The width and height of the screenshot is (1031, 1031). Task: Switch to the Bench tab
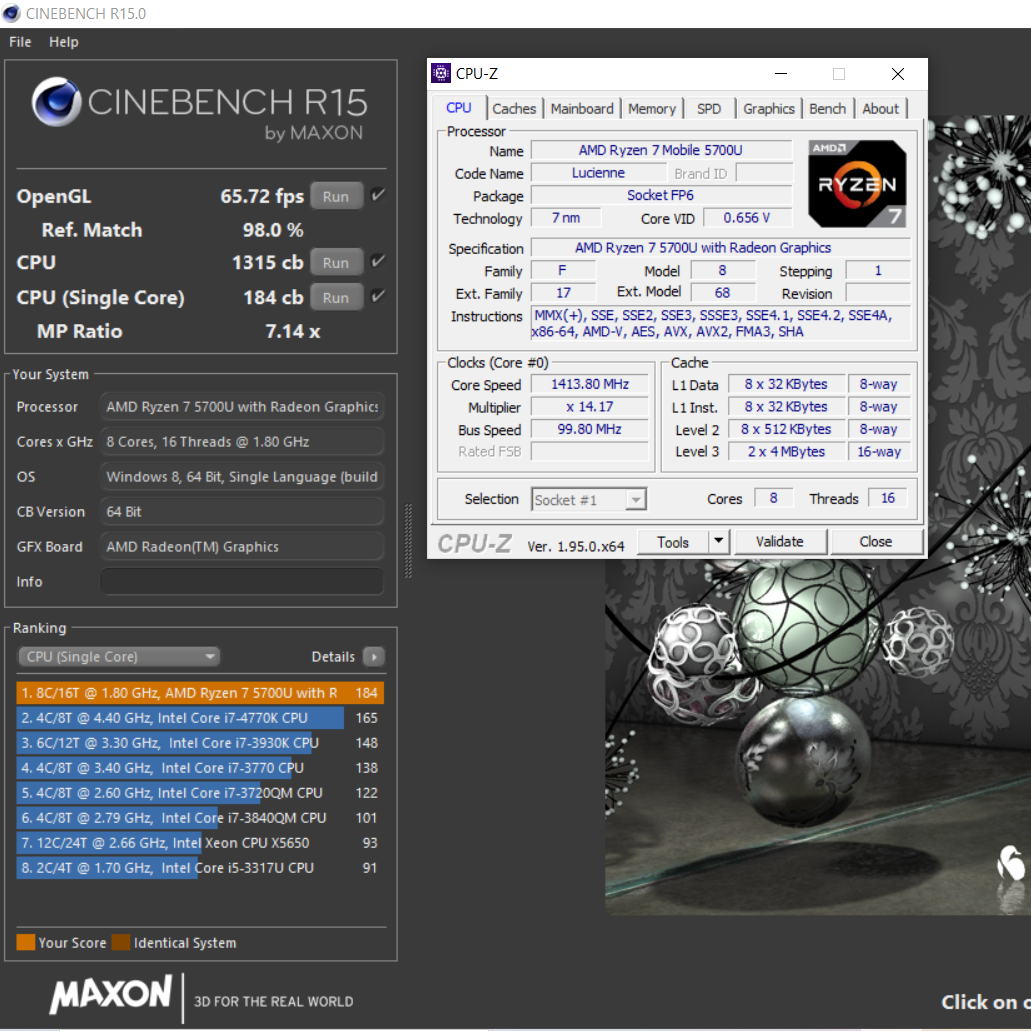click(x=827, y=109)
